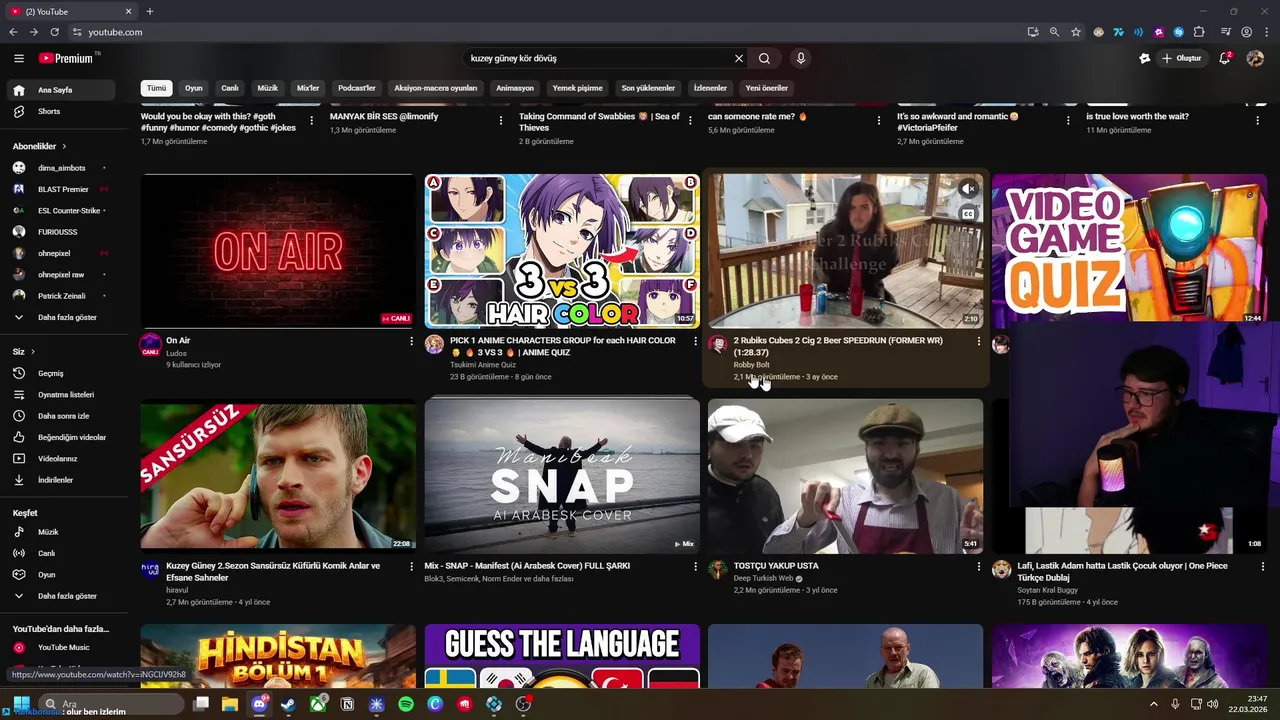The image size is (1280, 720).
Task: Play the ON AIR live thumbnail
Action: 278,251
